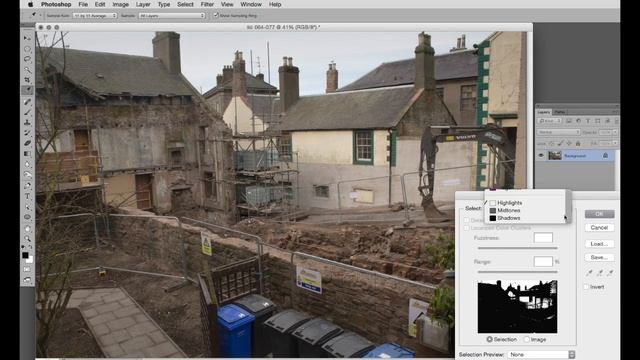Change screen mode icon at toolbox bottom
This screenshot has height=360, width=640.
click(27, 280)
